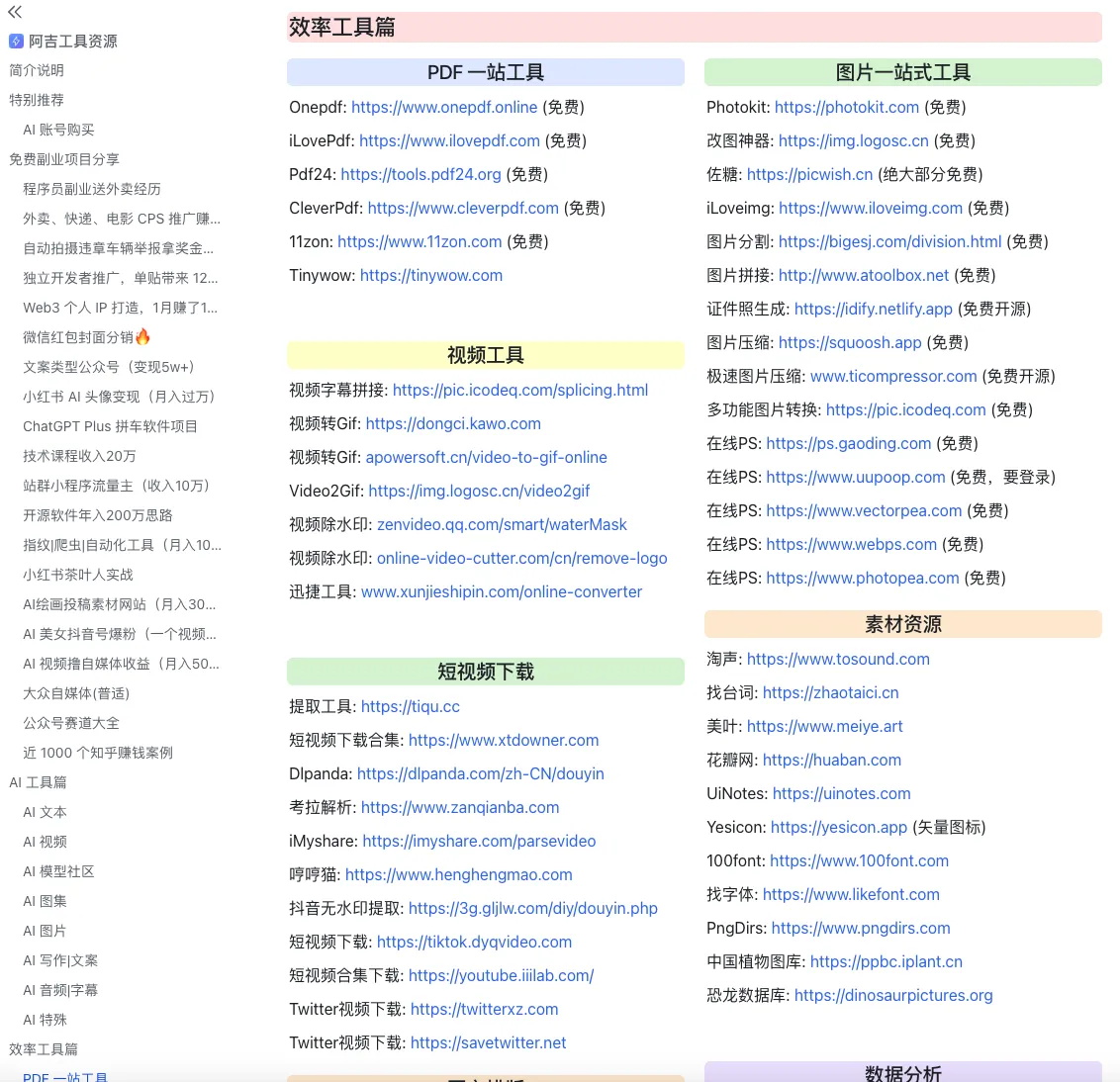Visit the huaban.com link
The width and height of the screenshot is (1120, 1082).
coord(832,760)
